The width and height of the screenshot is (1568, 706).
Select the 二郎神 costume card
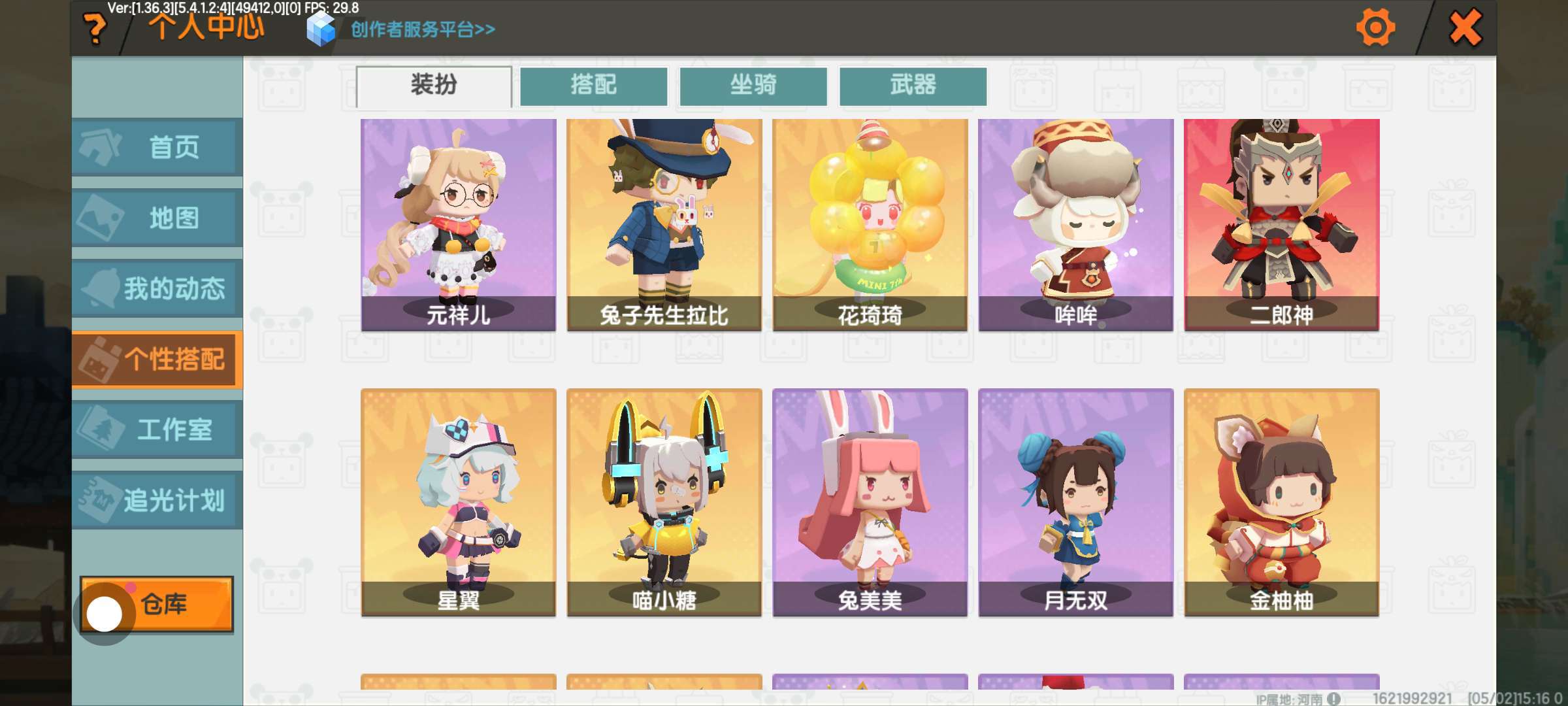pyautogui.click(x=1281, y=225)
